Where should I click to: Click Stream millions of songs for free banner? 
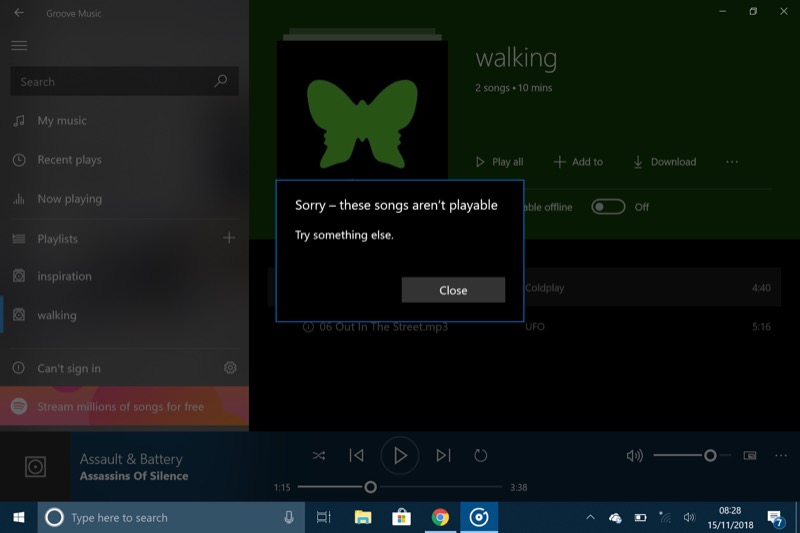(124, 406)
